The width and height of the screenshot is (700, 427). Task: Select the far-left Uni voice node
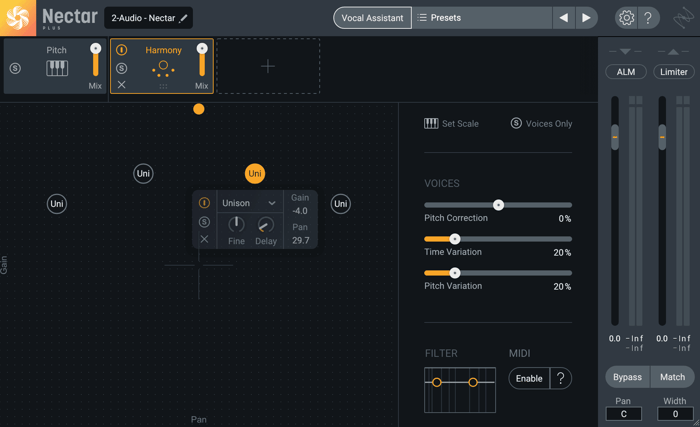(57, 204)
